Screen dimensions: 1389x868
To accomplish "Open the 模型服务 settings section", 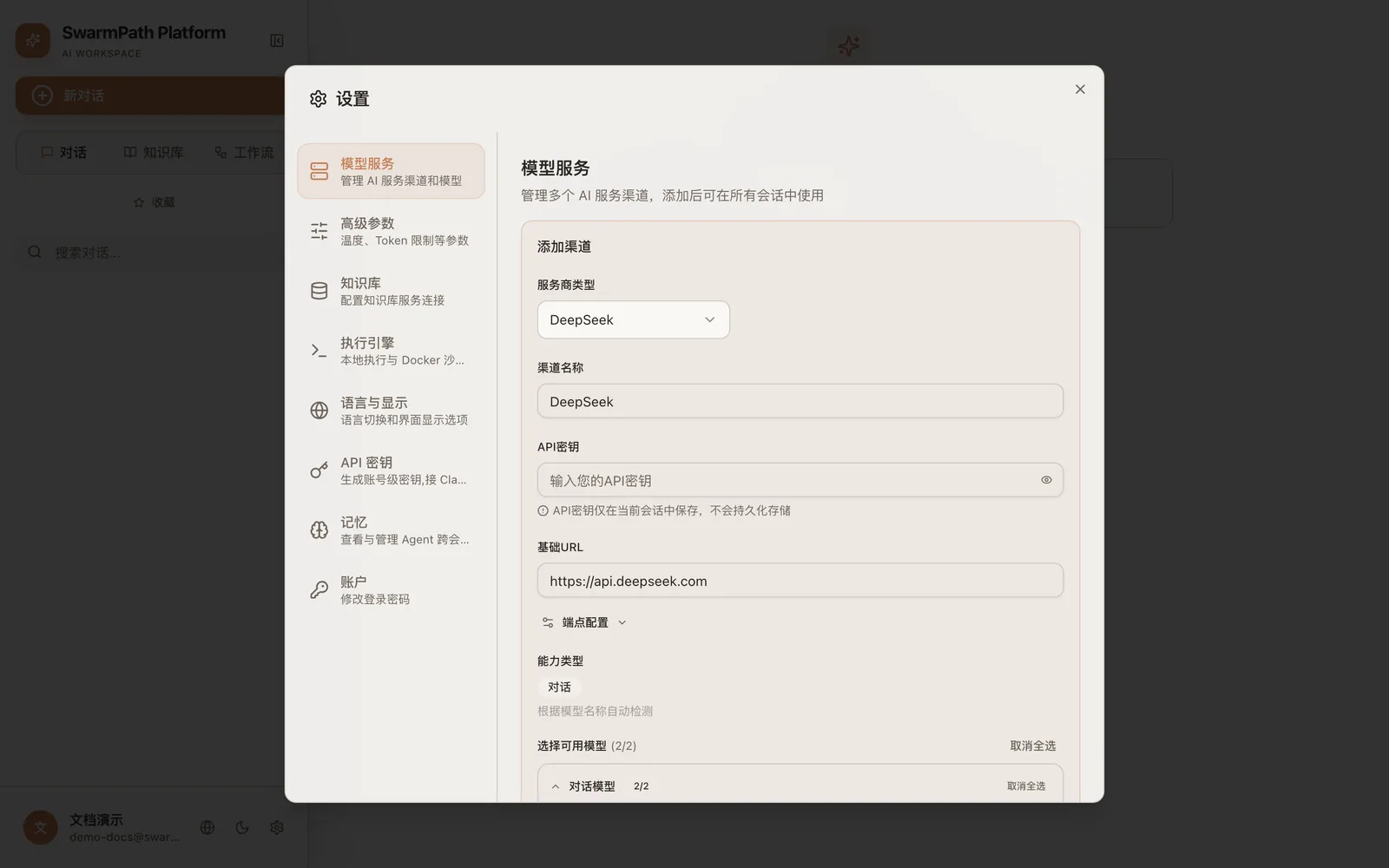I will (391, 171).
